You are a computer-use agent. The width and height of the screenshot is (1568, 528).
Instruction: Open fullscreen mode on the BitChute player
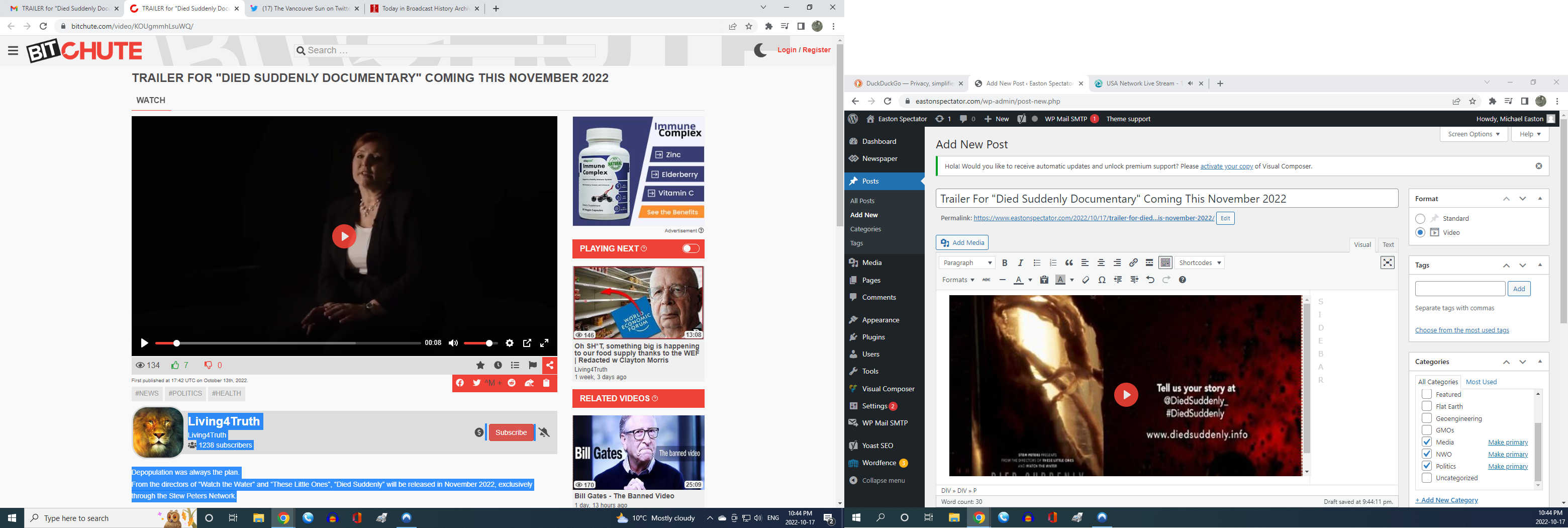(545, 343)
